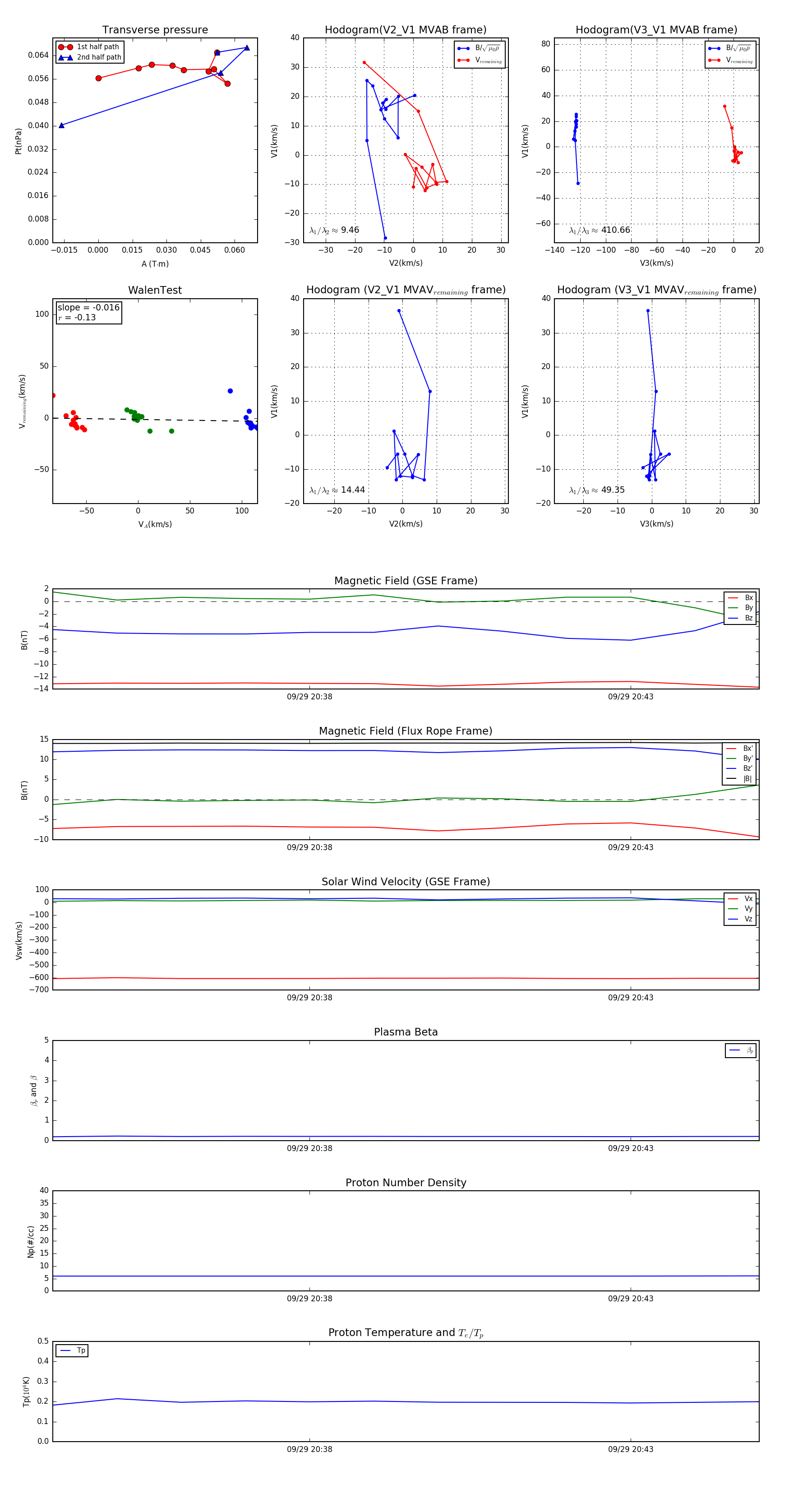The image size is (812, 1489).
Task: Click "09/29 20:38" tick under GSE magnetic field plot
Action: click(x=309, y=697)
